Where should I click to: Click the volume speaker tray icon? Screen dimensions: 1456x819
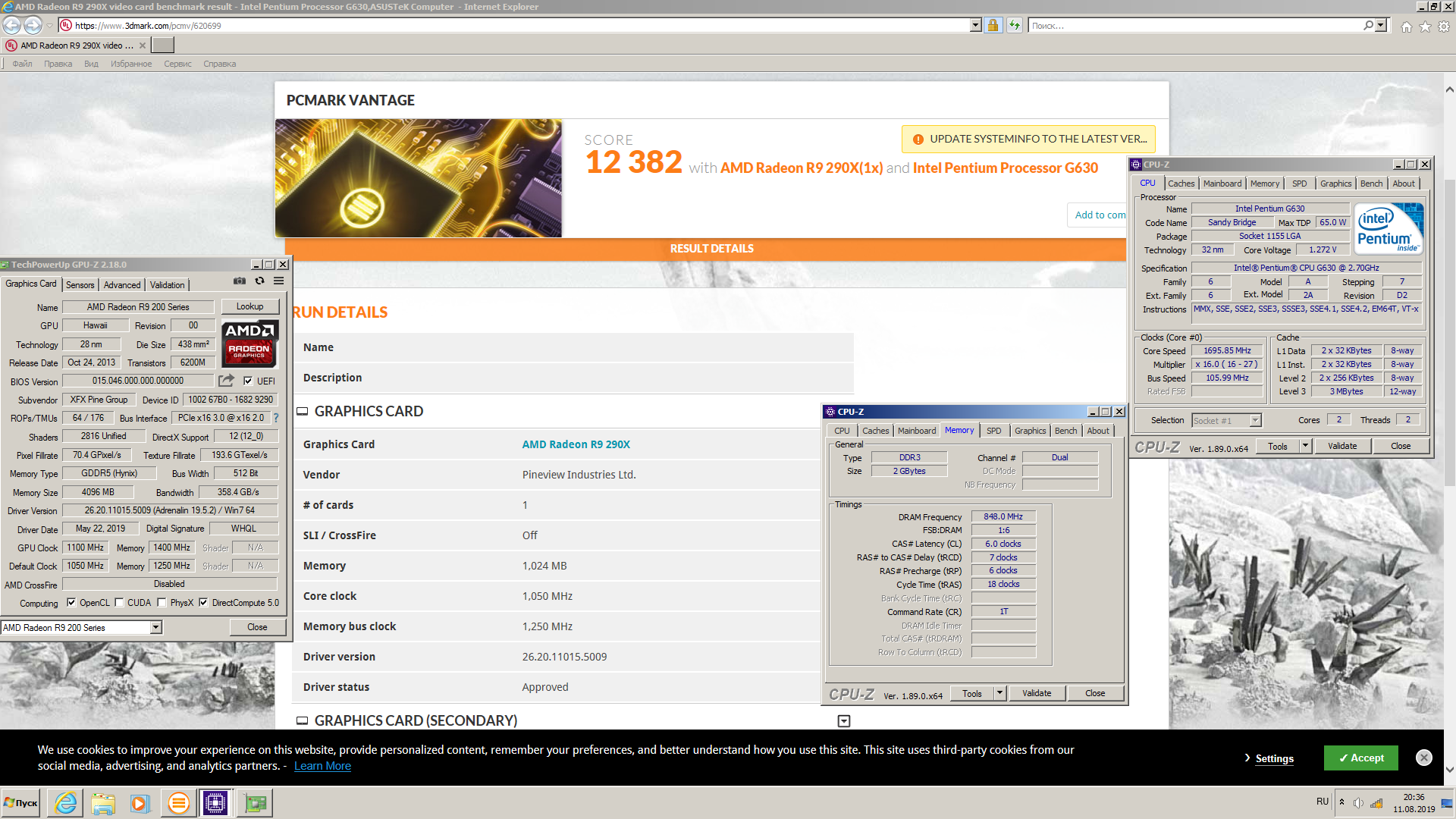(x=1358, y=803)
